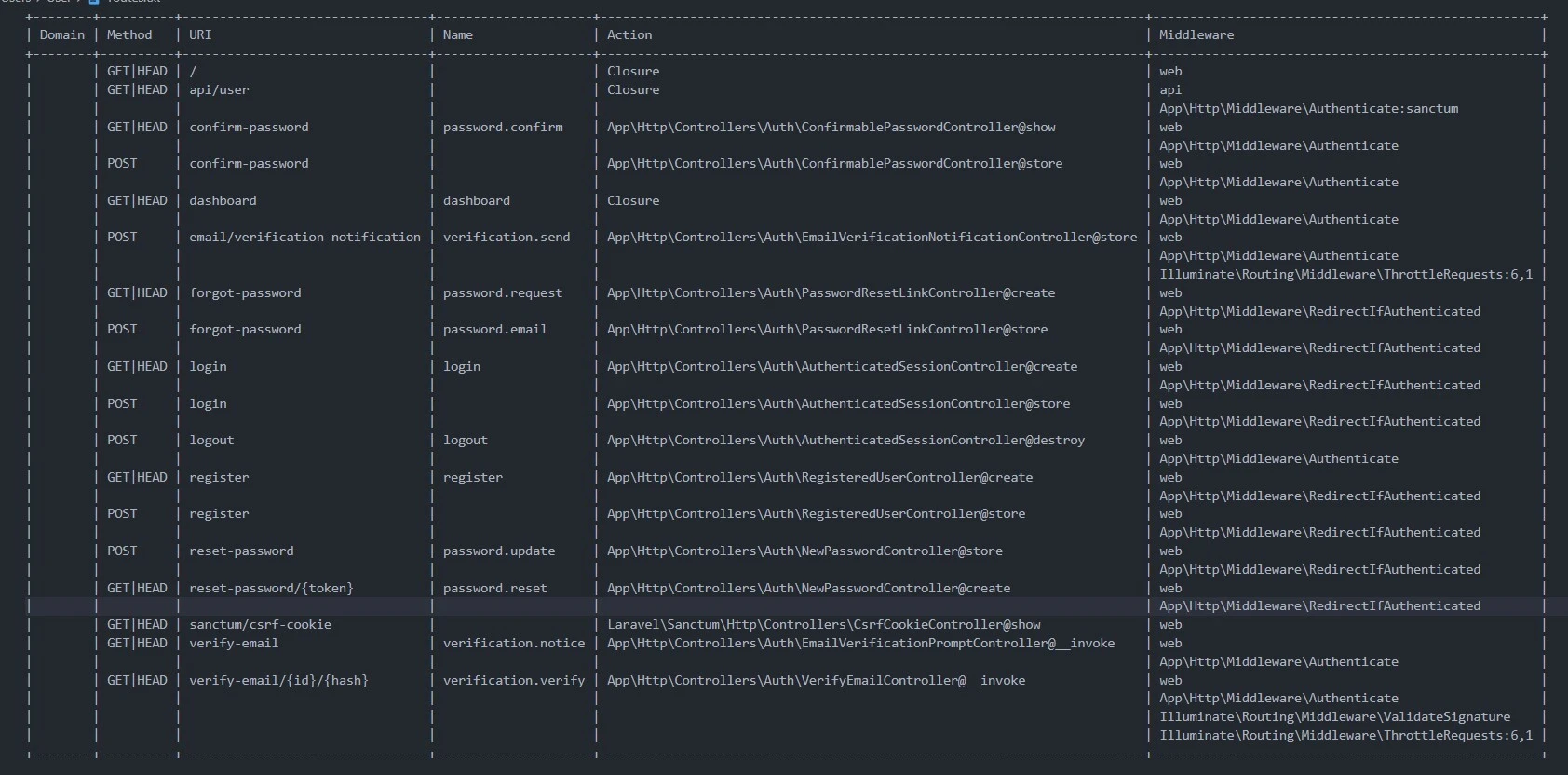Click the "Action" column header text

pyautogui.click(x=629, y=35)
